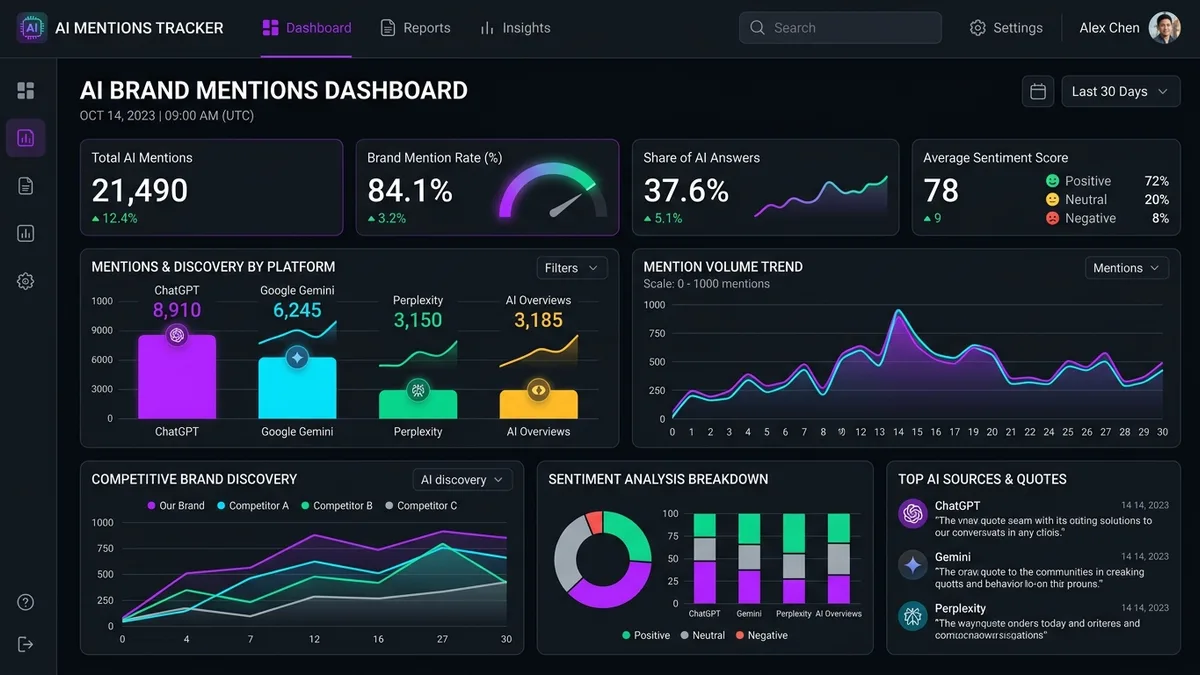Click the ChatGPT source icon in quotes
The image size is (1200, 675).
pyautogui.click(x=912, y=514)
